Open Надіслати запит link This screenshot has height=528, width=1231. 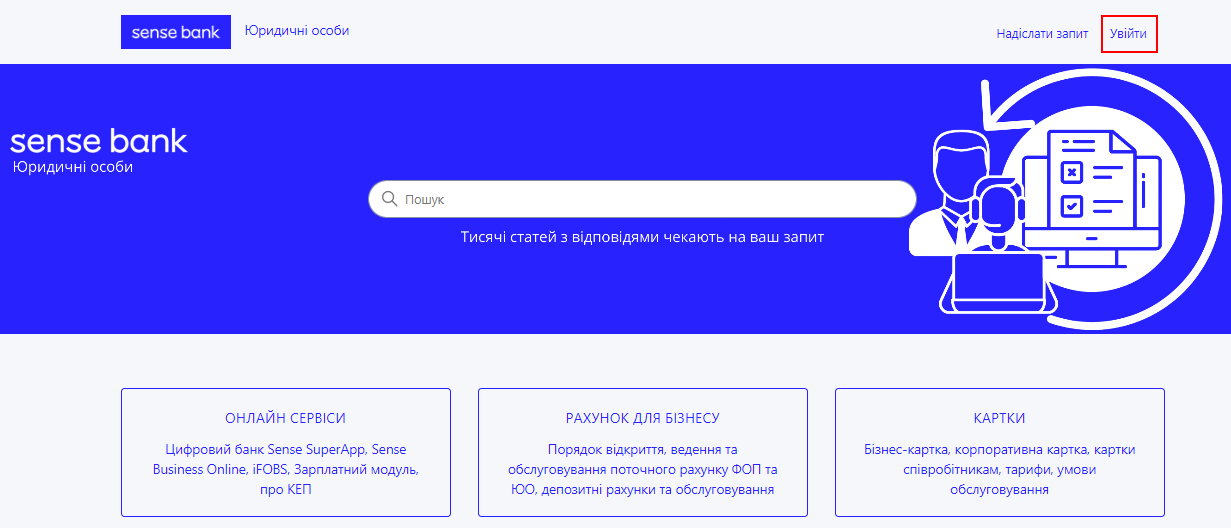pos(1042,34)
